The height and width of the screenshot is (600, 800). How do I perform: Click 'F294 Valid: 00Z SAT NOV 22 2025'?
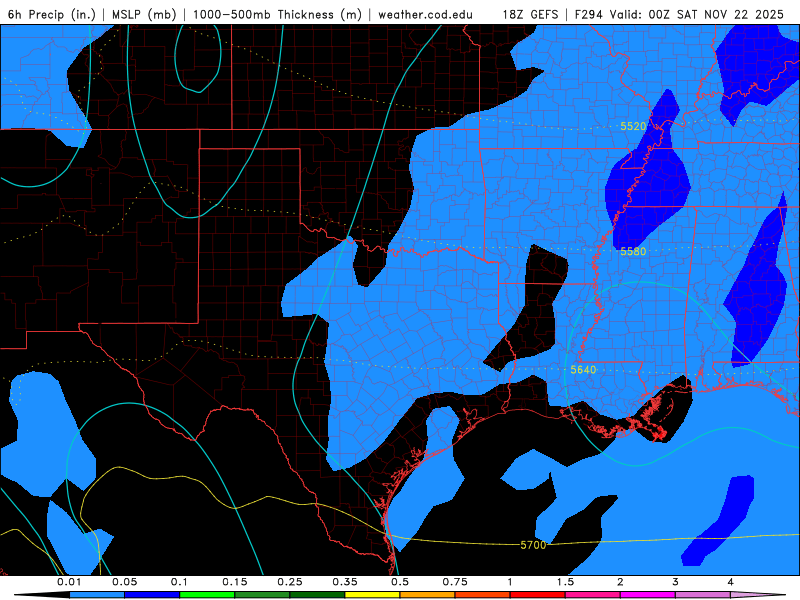pos(679,14)
